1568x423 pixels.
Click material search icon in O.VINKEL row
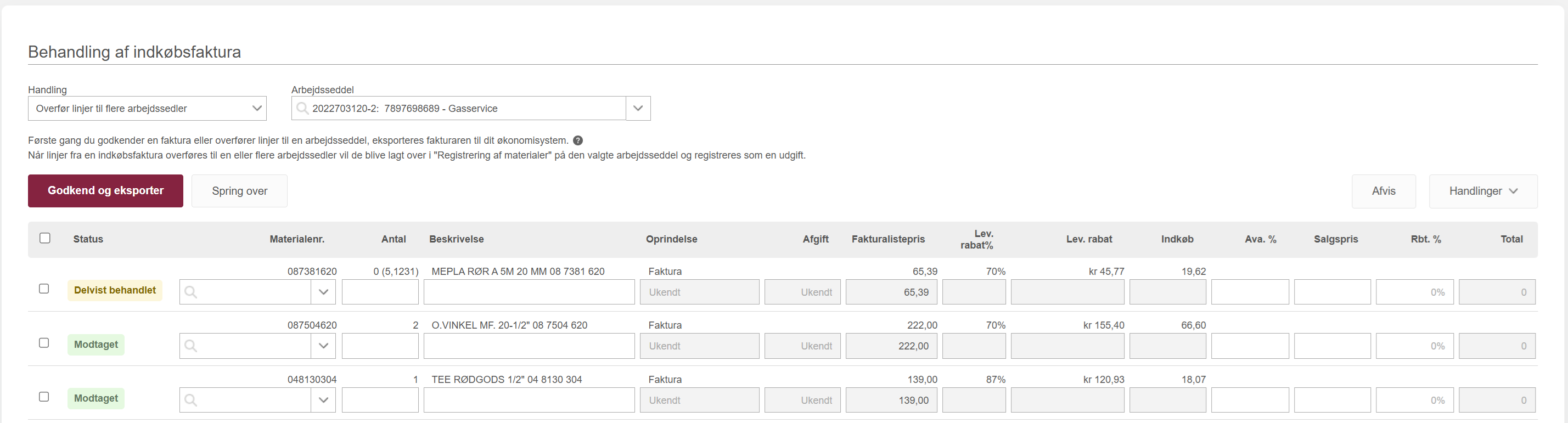coord(190,346)
